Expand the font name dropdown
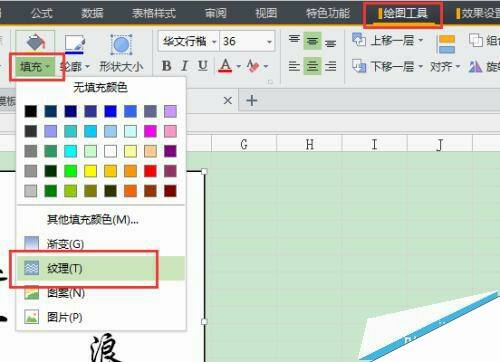Image resolution: width=500 pixels, height=362 pixels. click(x=214, y=42)
